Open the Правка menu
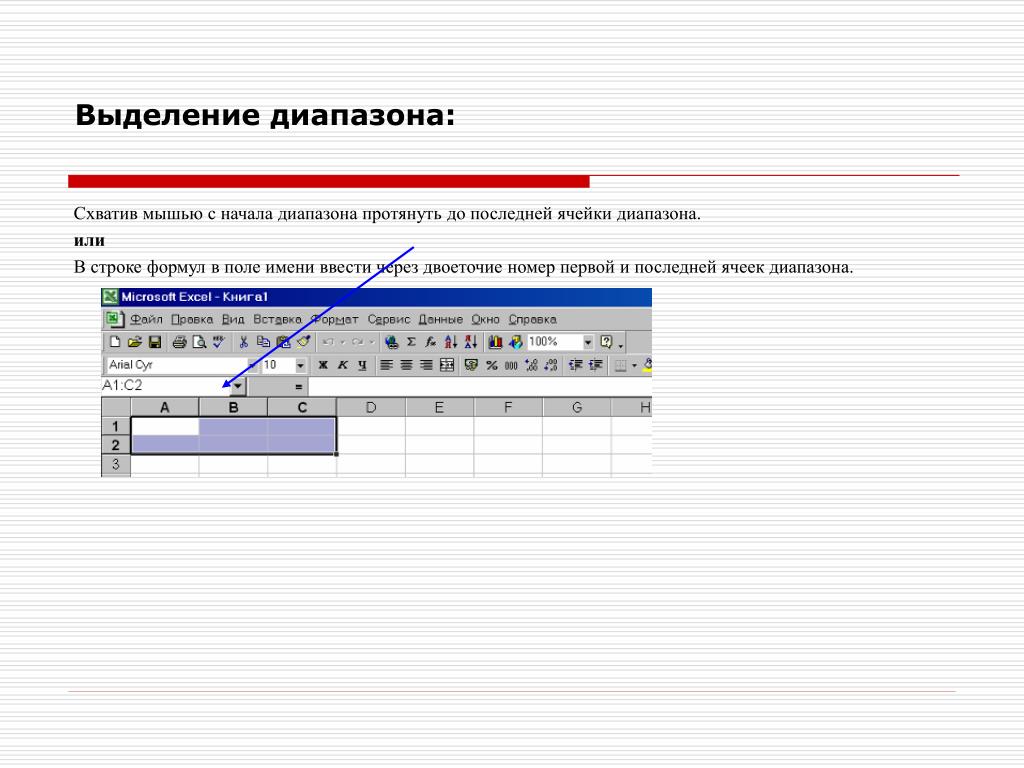The width and height of the screenshot is (1024, 768). pyautogui.click(x=192, y=319)
